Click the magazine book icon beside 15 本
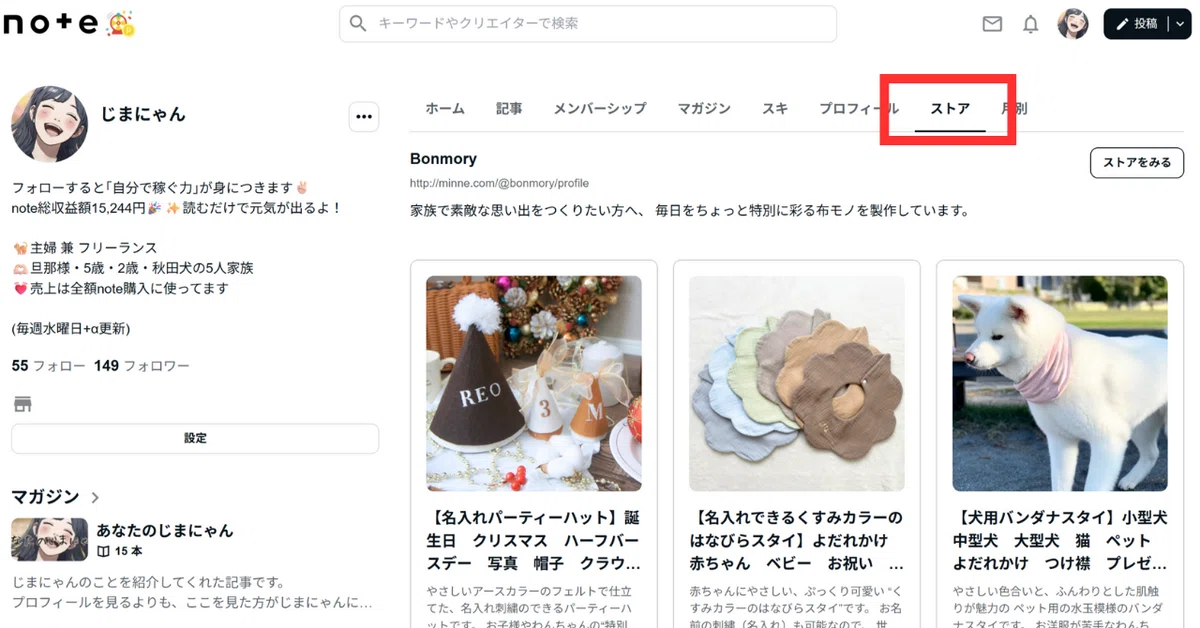 coord(103,551)
